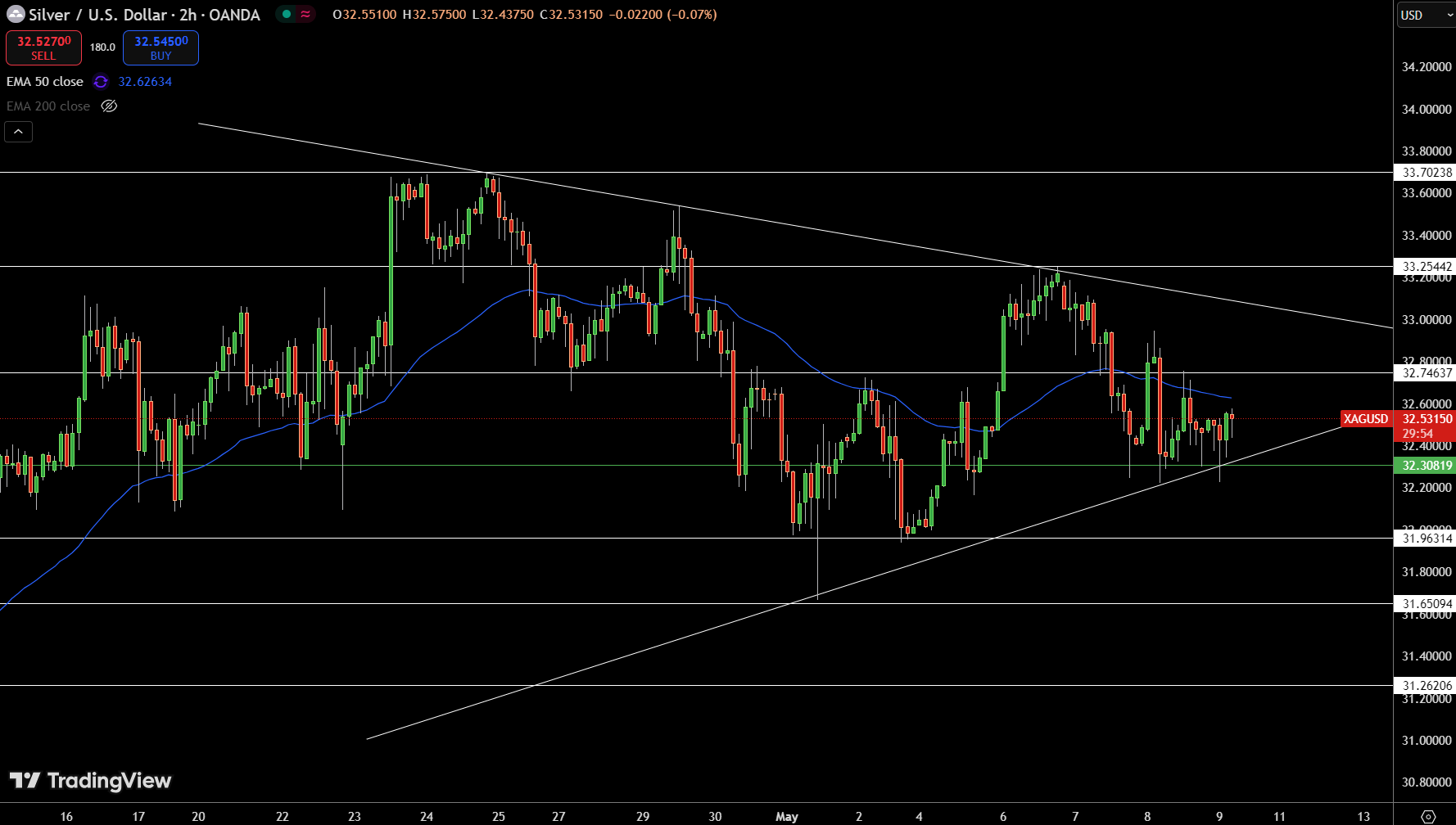
Task: Click the green market status dot
Action: tap(287, 14)
